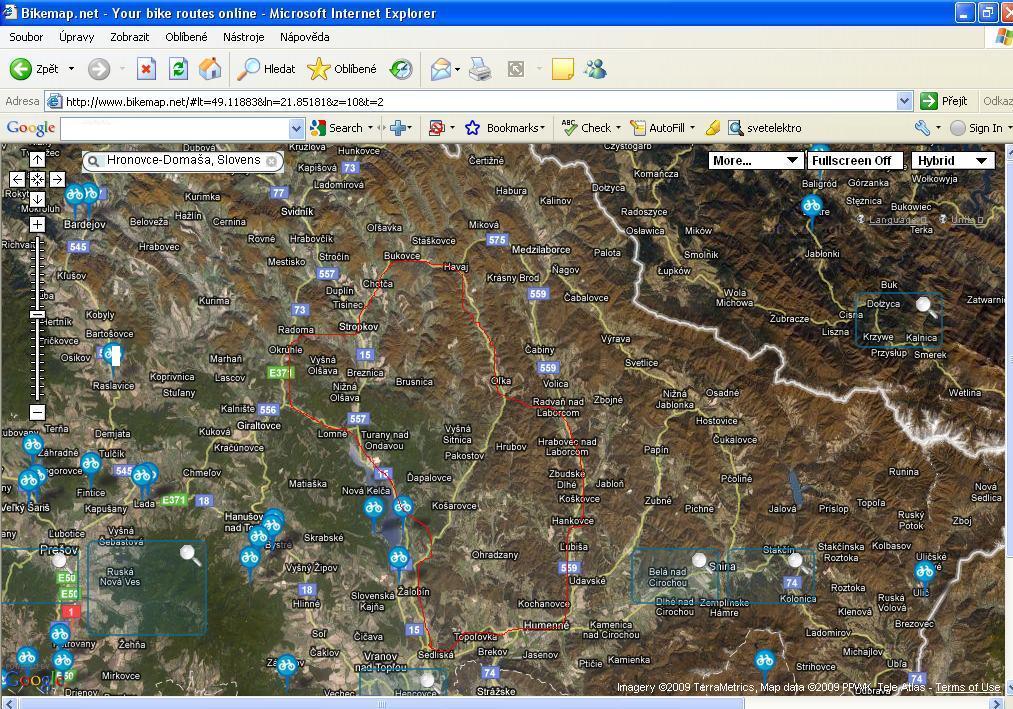Toggle the Fullscreen Off button

[852, 160]
